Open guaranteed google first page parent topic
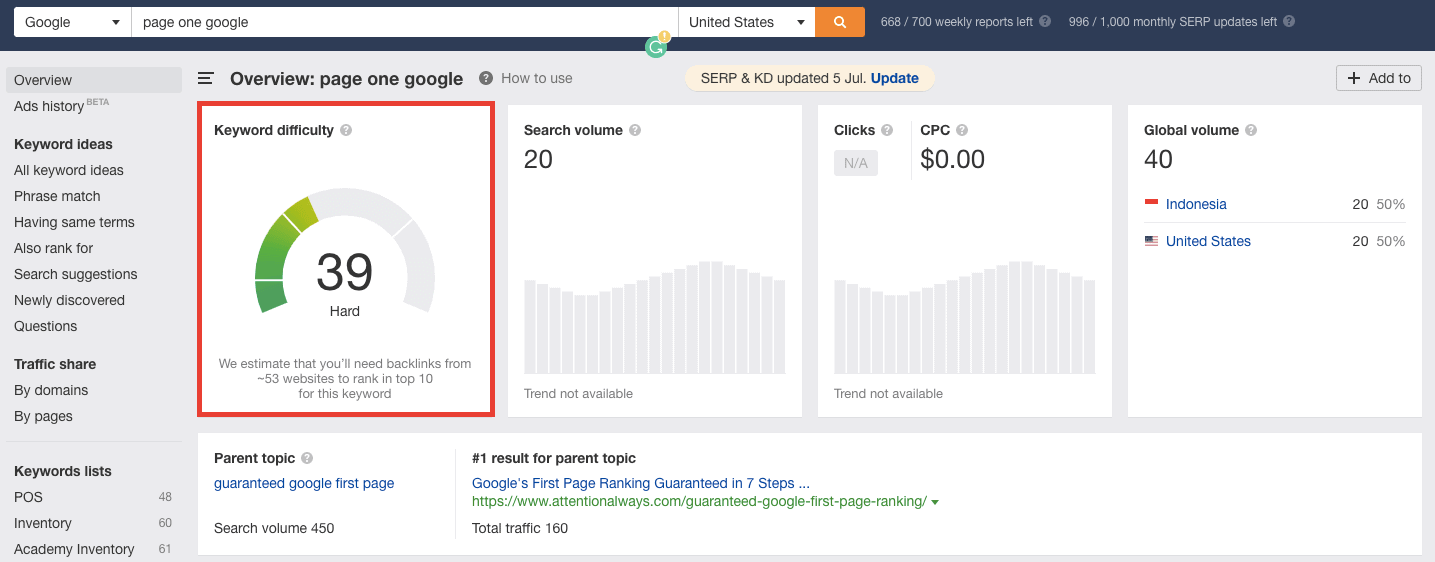 (304, 483)
